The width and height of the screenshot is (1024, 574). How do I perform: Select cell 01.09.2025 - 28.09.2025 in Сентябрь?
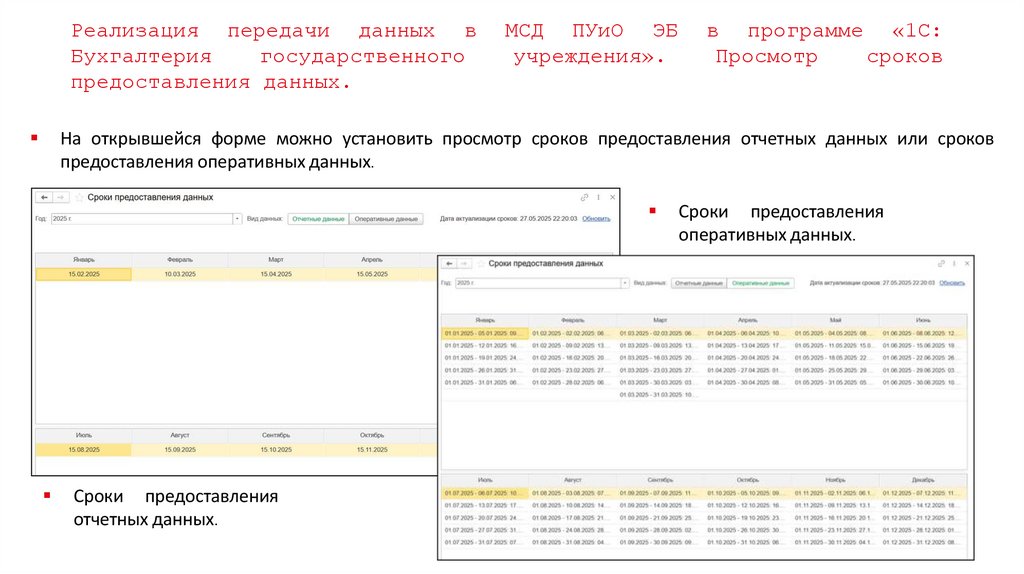pyautogui.click(x=660, y=530)
